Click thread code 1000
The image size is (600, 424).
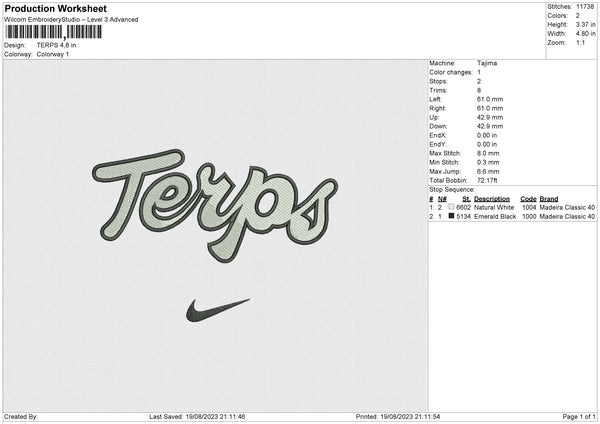pos(529,217)
